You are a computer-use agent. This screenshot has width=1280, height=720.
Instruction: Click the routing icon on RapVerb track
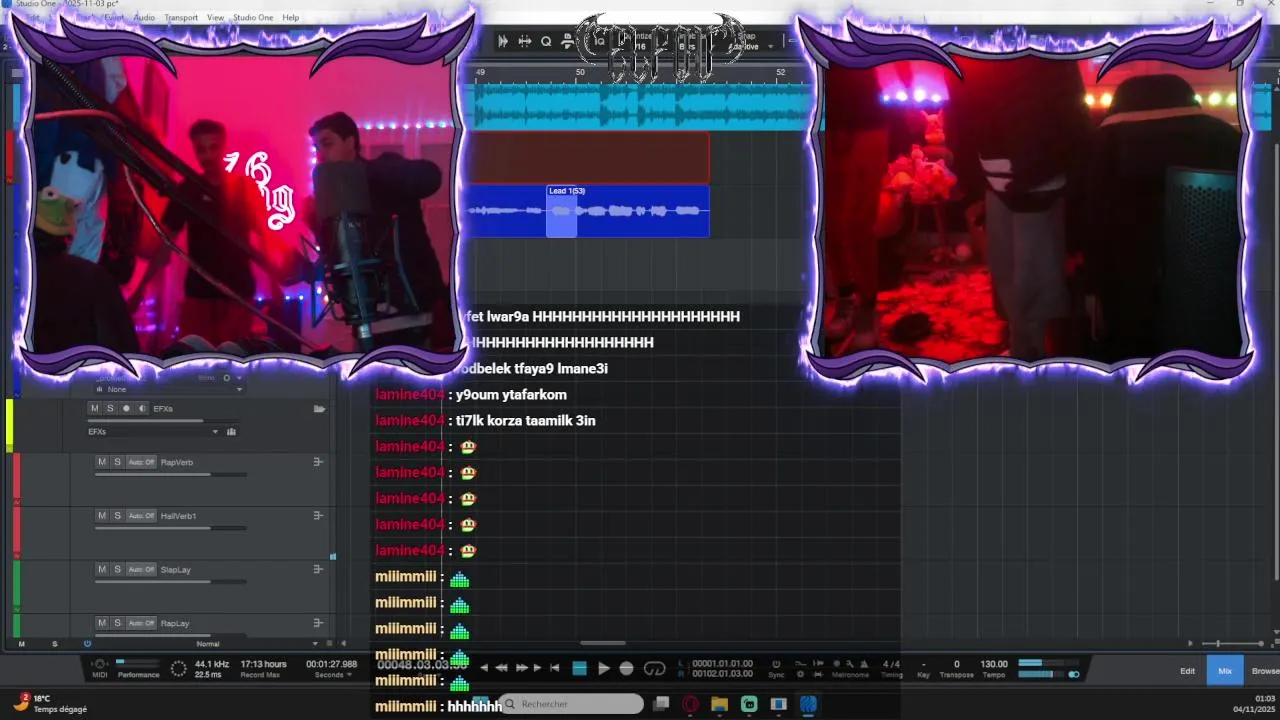pyautogui.click(x=318, y=462)
